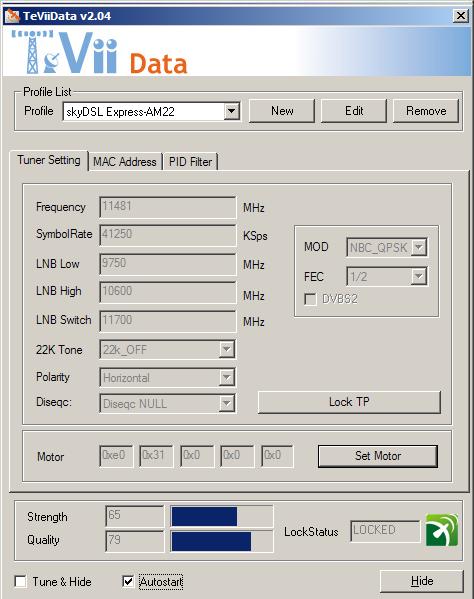
Task: Switch to the MAC Address tab
Action: click(125, 162)
